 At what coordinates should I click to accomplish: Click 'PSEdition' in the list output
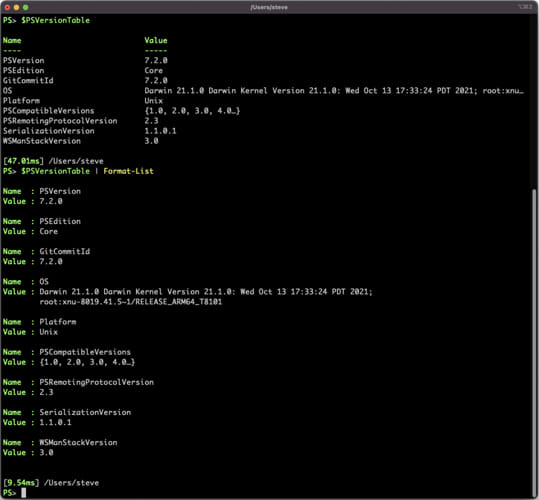pyautogui.click(x=60, y=222)
